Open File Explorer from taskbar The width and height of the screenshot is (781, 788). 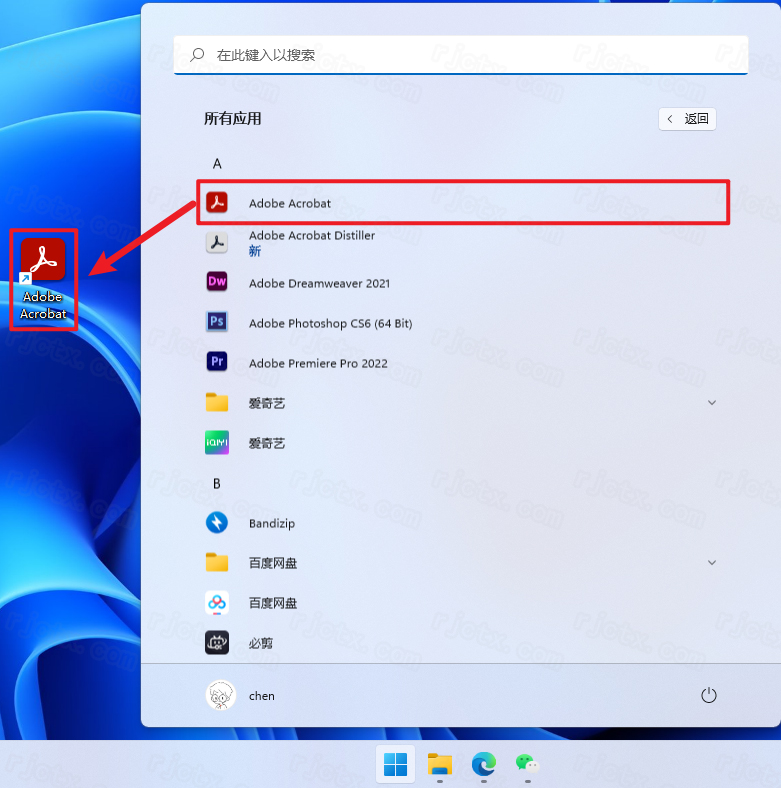click(x=440, y=764)
